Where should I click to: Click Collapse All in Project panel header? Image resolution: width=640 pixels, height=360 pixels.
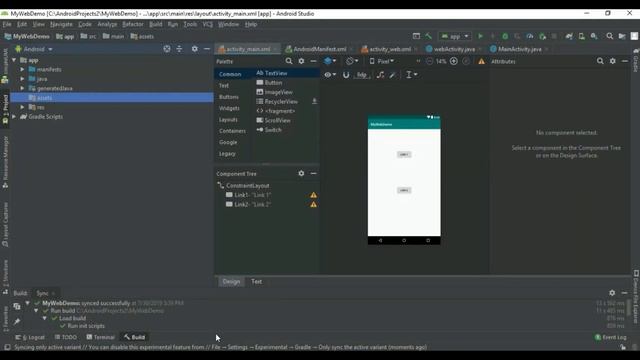pyautogui.click(x=179, y=49)
